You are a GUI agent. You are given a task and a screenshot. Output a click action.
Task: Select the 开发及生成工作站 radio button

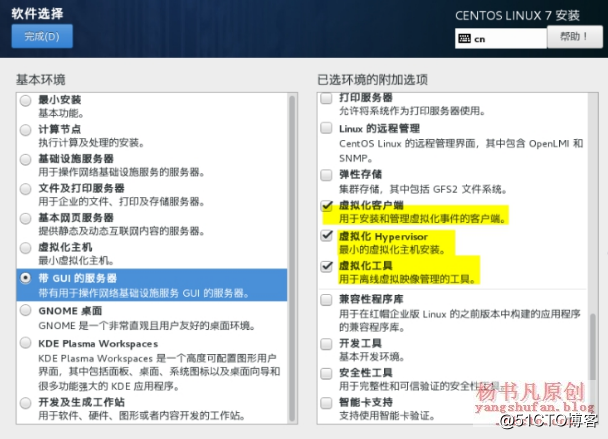tap(26, 403)
